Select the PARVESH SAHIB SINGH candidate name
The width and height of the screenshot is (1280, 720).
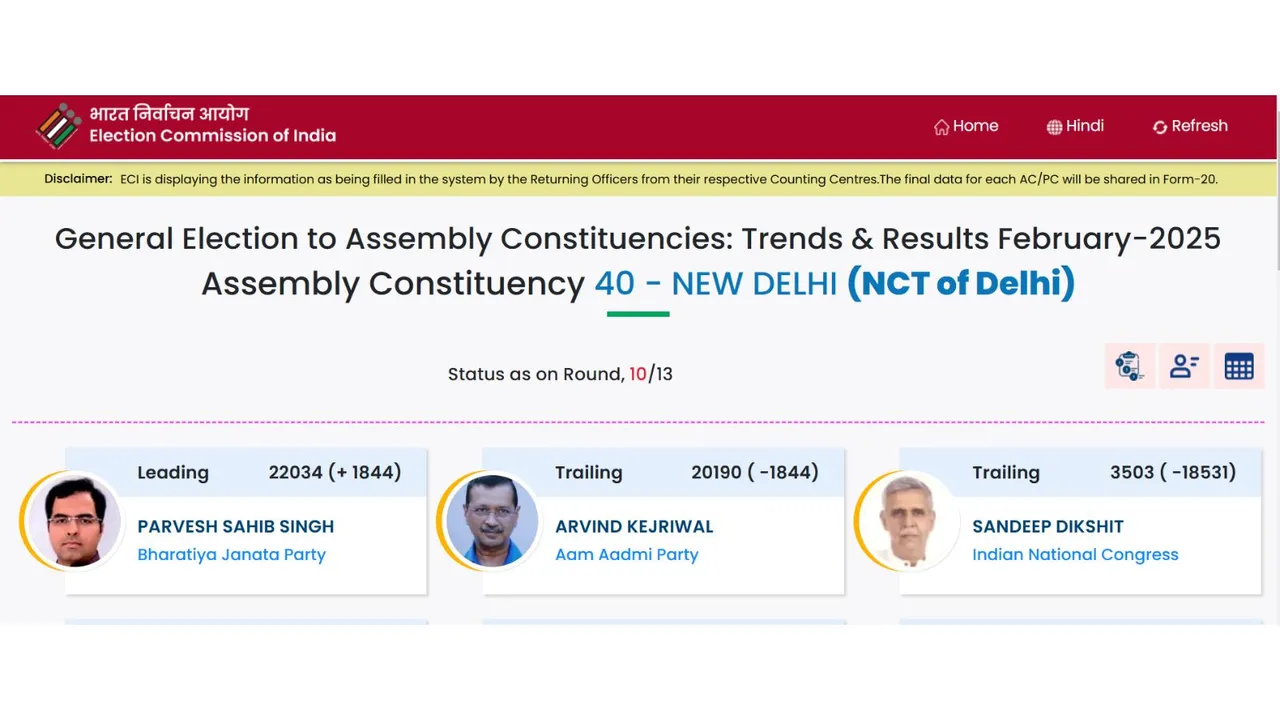pos(236,526)
